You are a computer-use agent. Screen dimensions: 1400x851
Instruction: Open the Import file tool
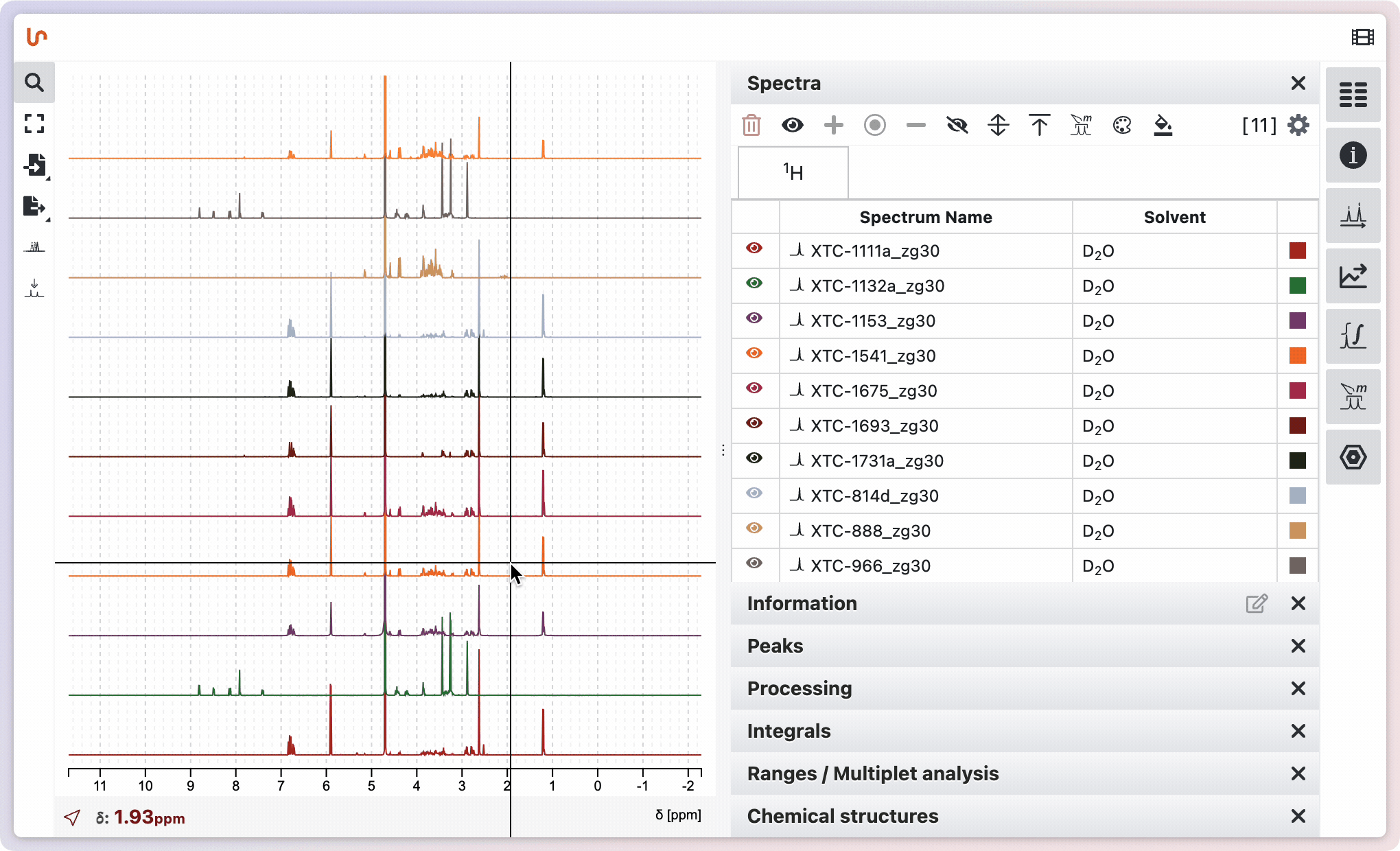pos(34,165)
